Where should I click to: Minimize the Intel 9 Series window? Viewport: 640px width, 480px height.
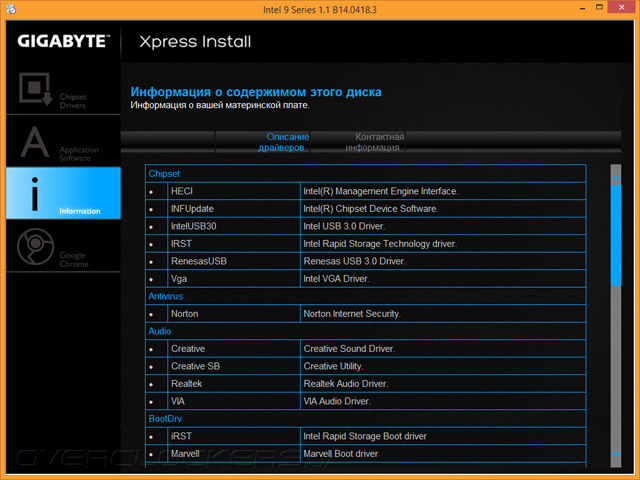(x=582, y=8)
